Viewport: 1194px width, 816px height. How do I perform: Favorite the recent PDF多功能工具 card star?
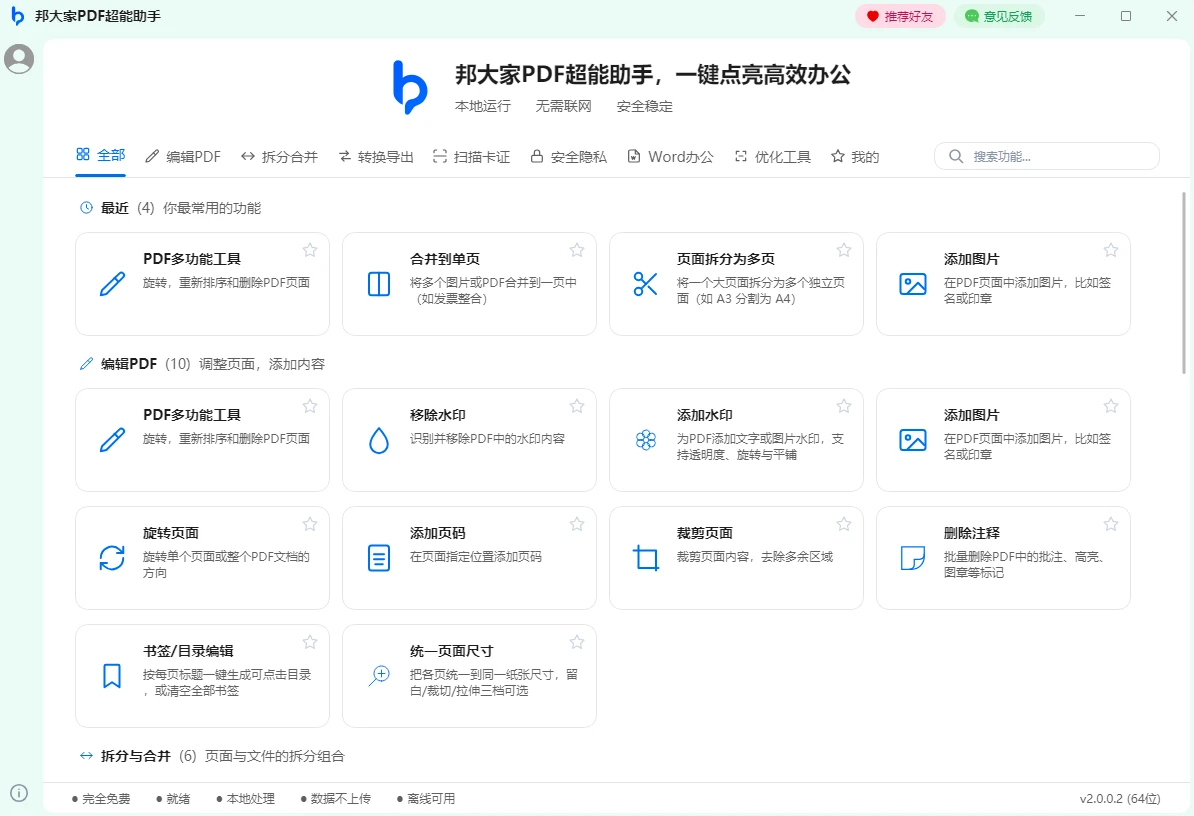coord(310,250)
